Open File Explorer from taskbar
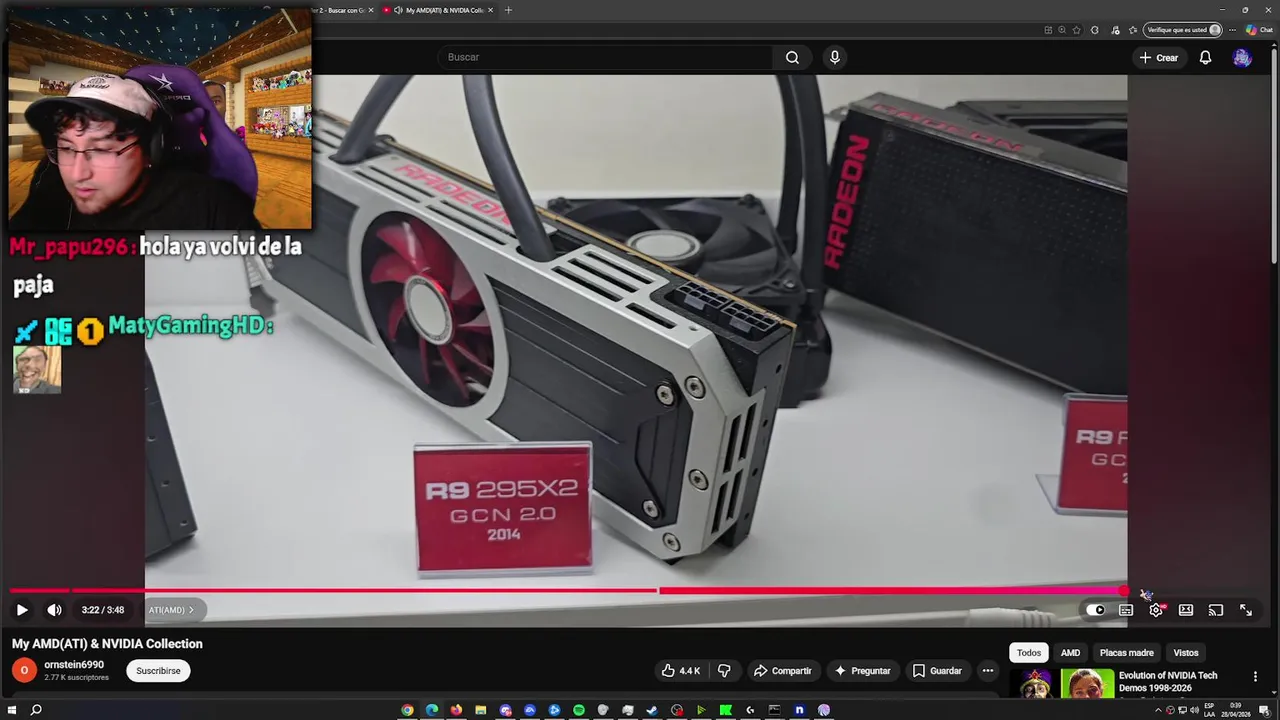The image size is (1280, 720). pyautogui.click(x=481, y=710)
